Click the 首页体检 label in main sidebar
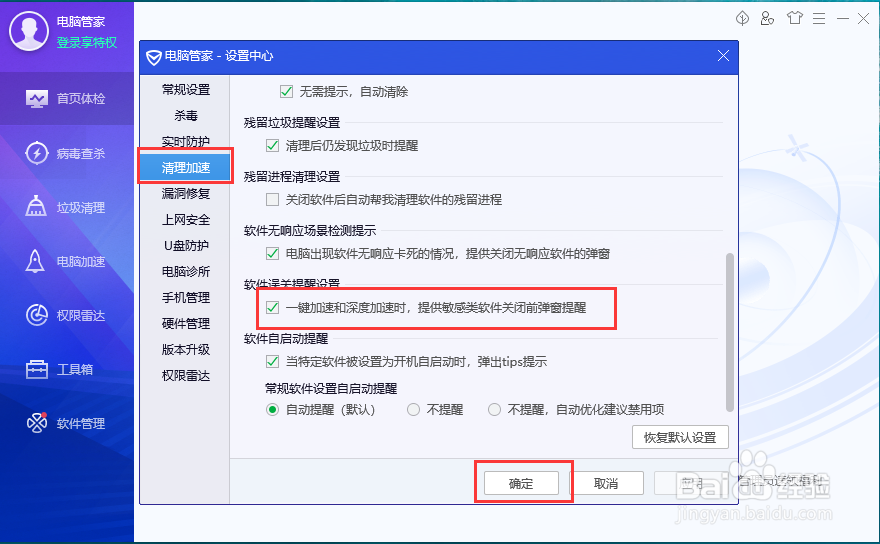880x544 pixels. click(81, 99)
